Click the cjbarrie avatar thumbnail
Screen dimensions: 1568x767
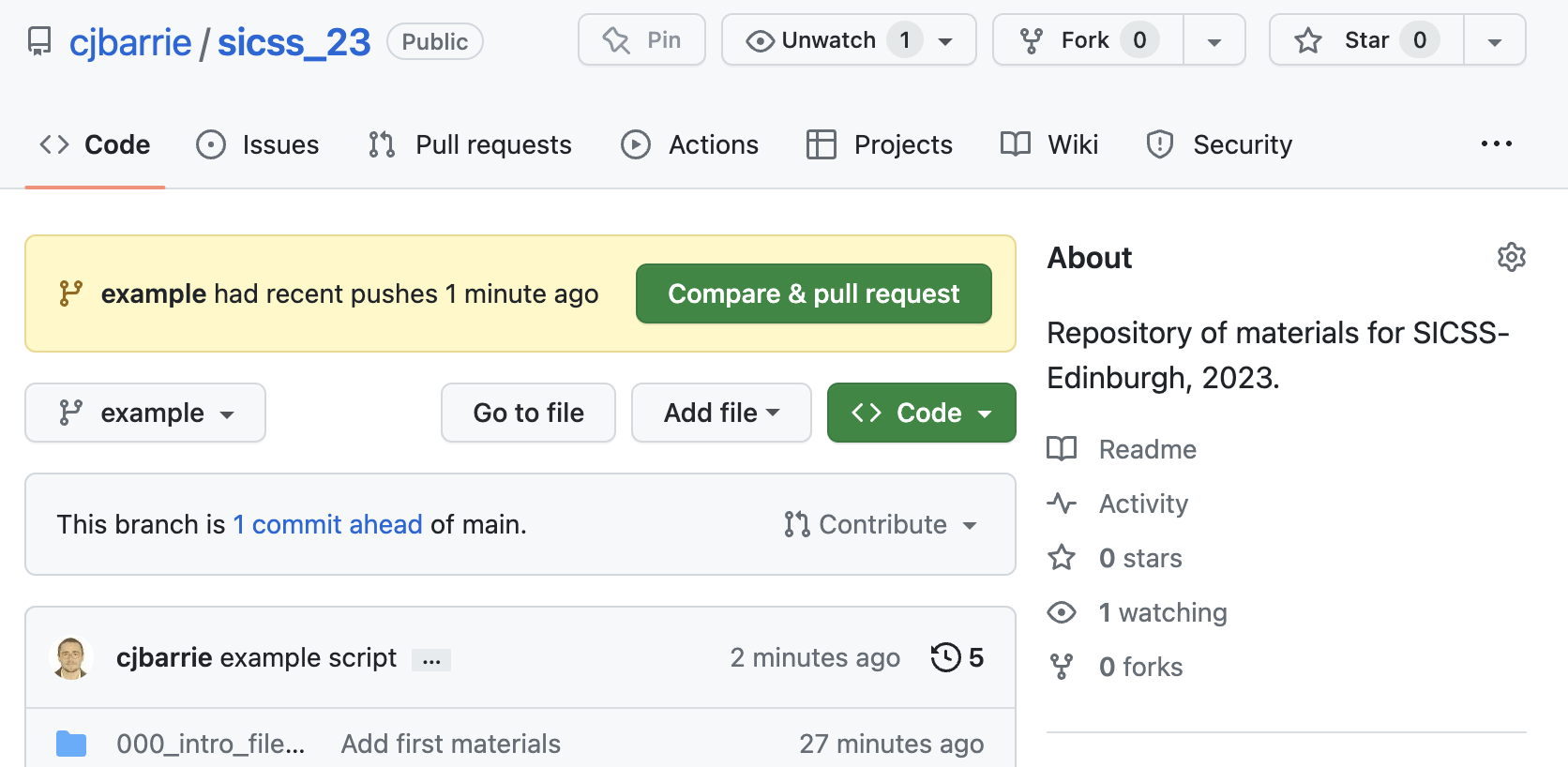(71, 657)
